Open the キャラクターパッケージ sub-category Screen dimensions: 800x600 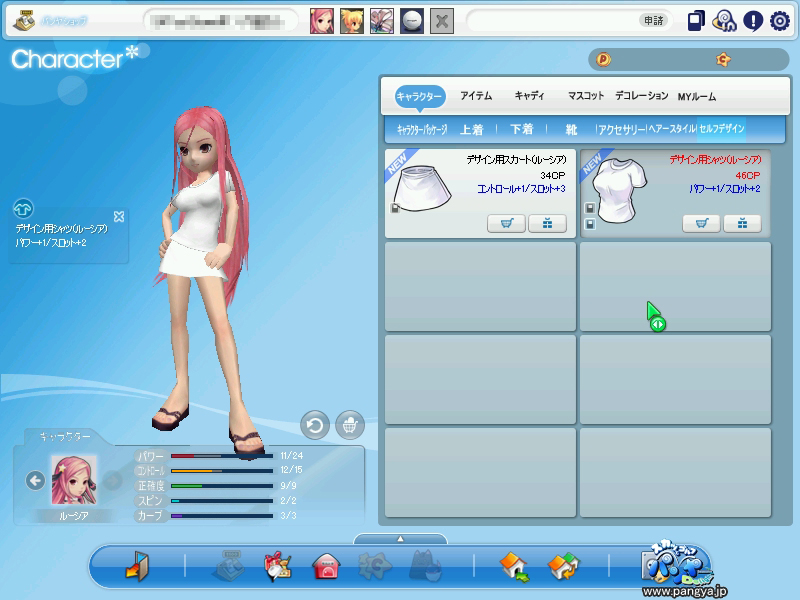click(422, 130)
